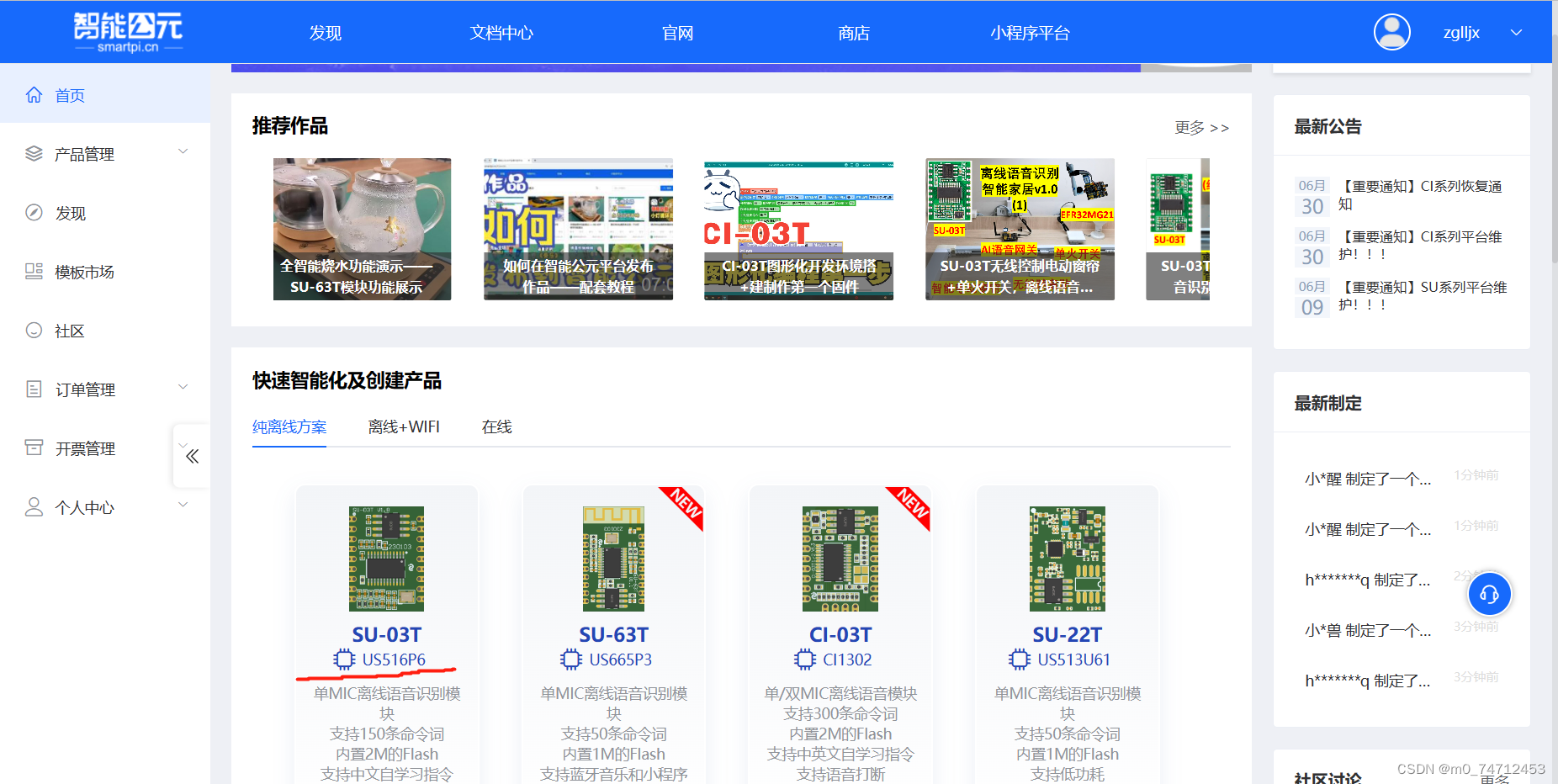Expand the 订单管理 submenu chevron

coord(183,388)
